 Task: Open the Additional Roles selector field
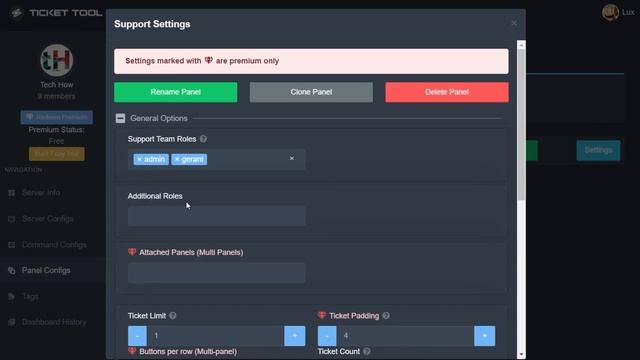pos(216,216)
